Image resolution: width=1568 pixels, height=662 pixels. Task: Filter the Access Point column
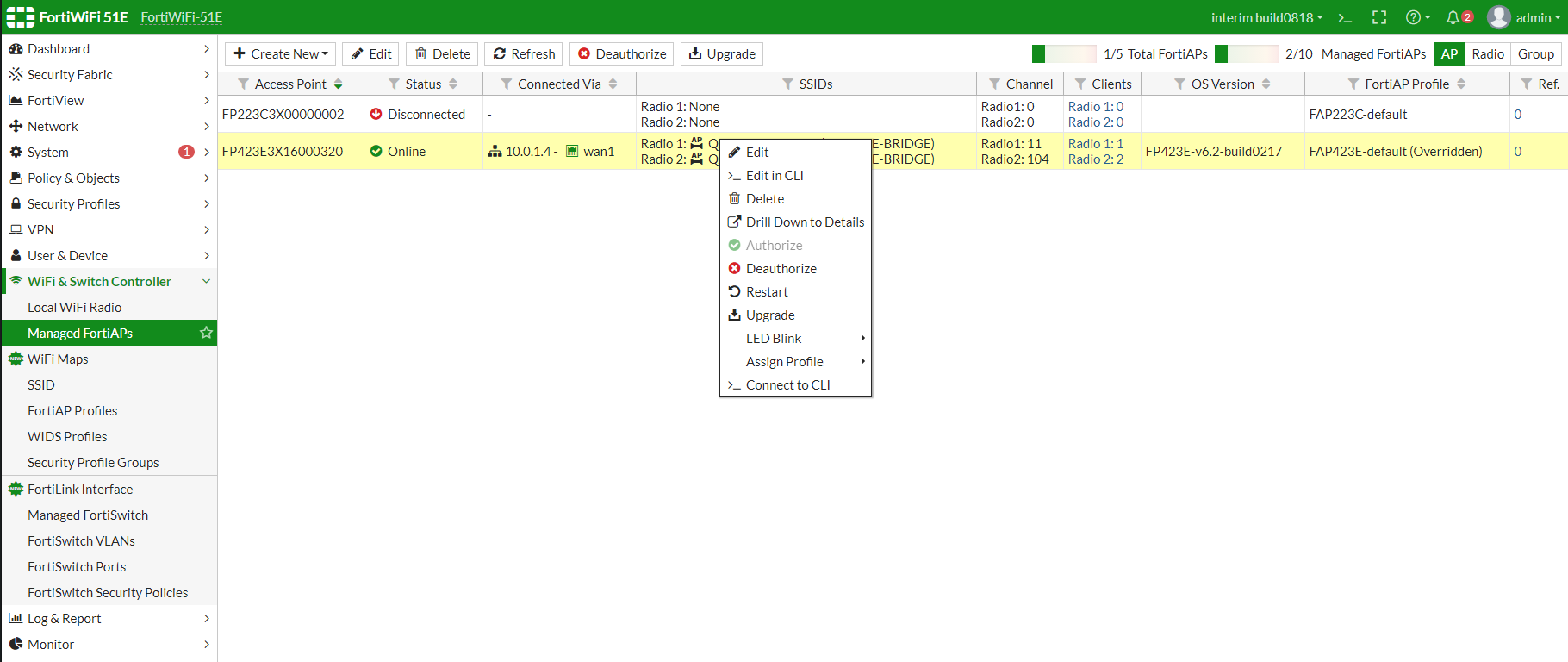click(x=244, y=84)
